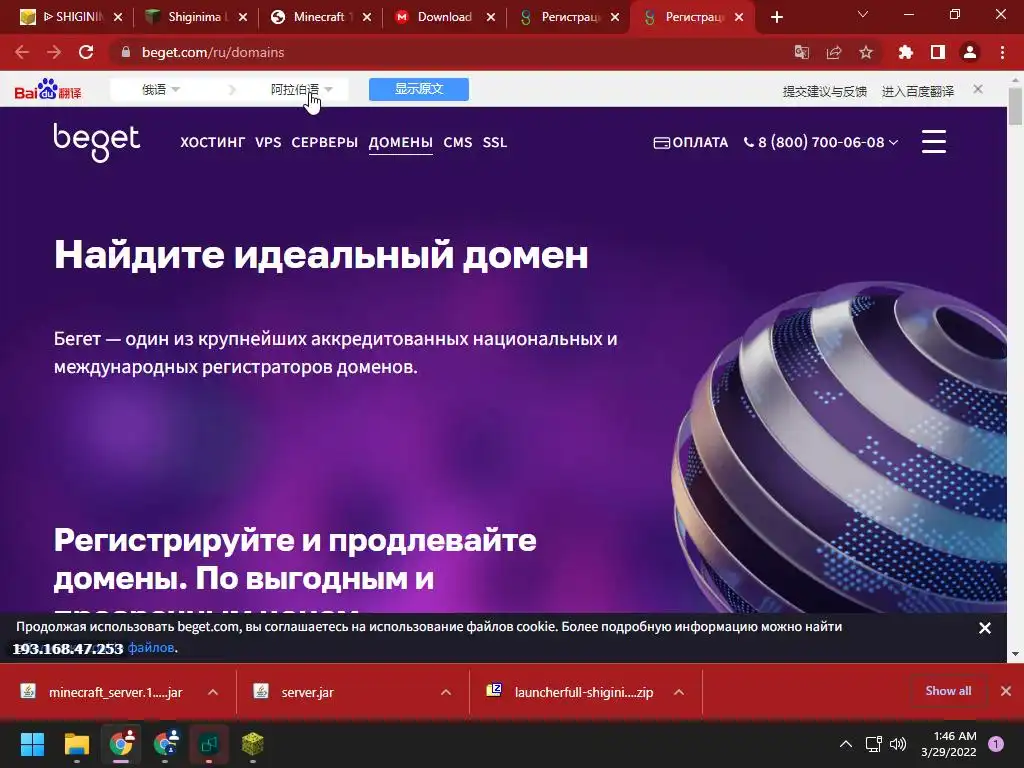This screenshot has height=768, width=1024.
Task: Dismiss the cookie notice banner
Action: 985,628
